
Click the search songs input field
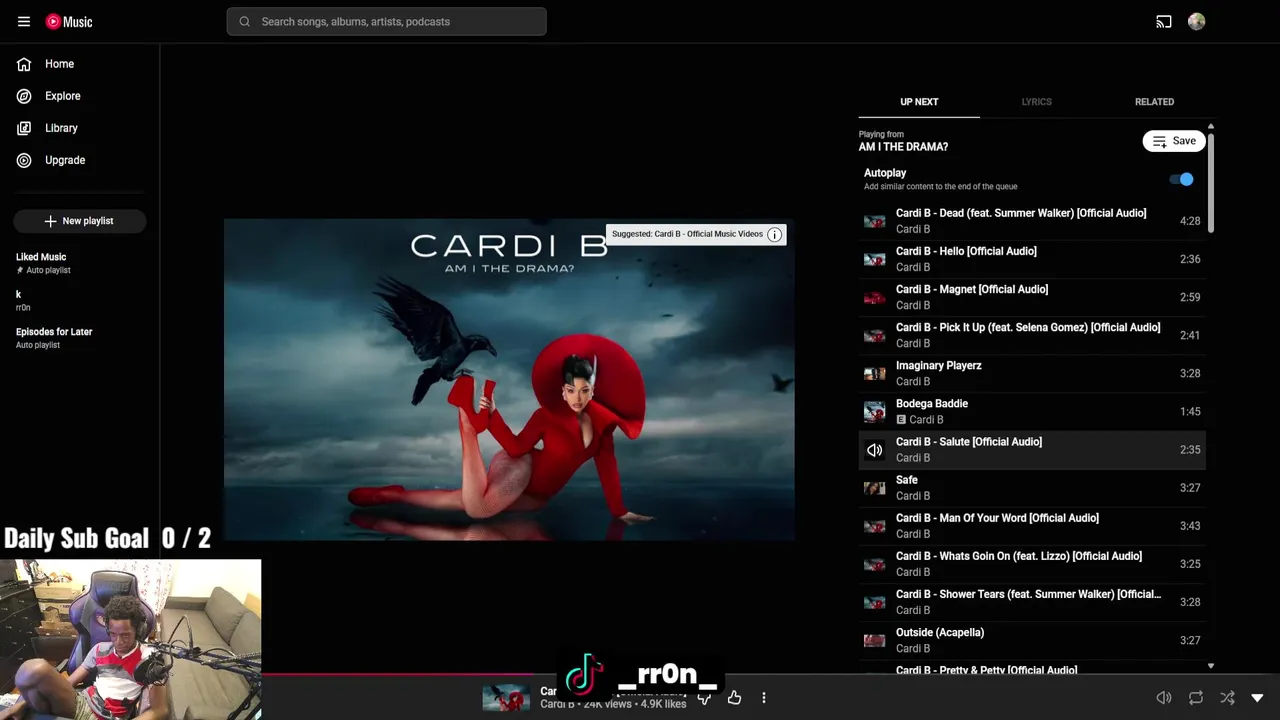pyautogui.click(x=386, y=21)
